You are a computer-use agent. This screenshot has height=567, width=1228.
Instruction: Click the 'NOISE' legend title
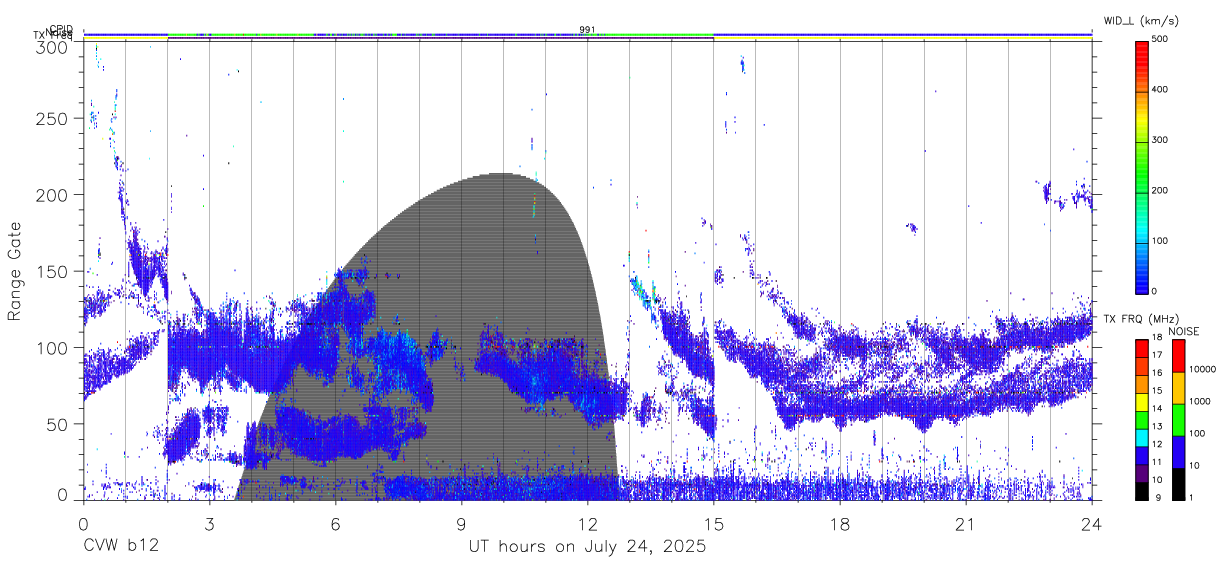pyautogui.click(x=1185, y=331)
